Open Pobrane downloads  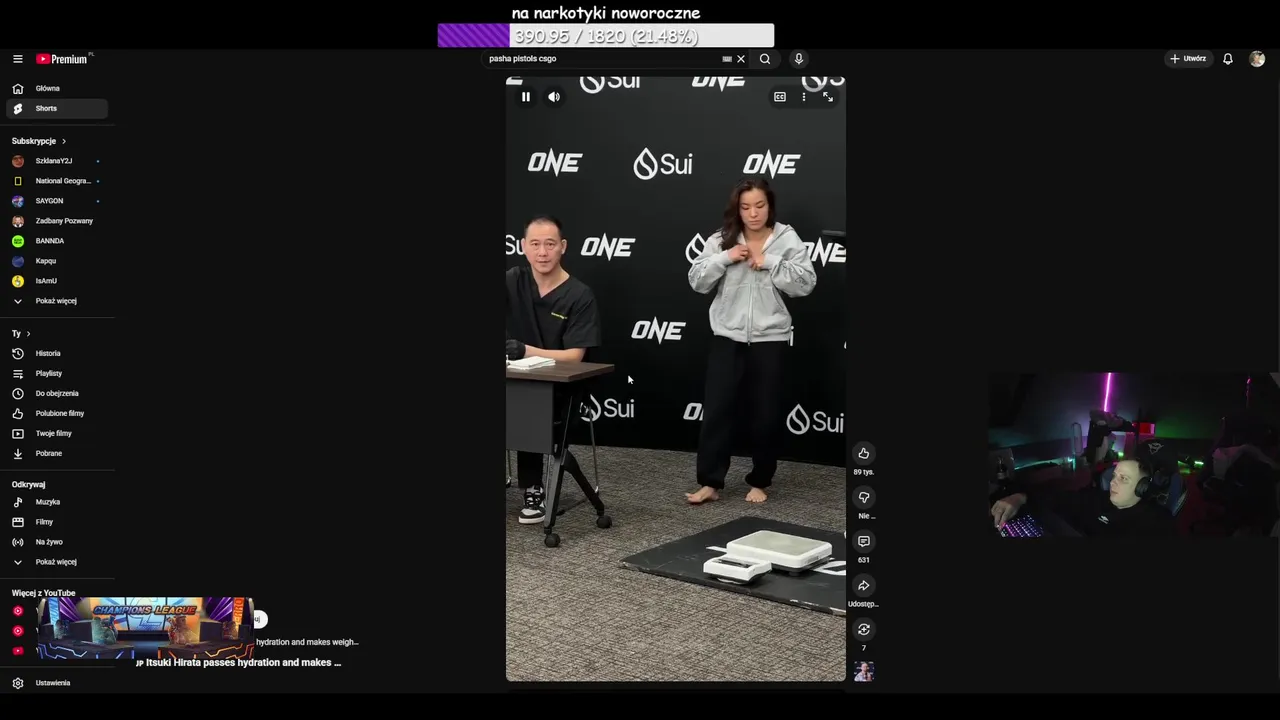coord(58,453)
